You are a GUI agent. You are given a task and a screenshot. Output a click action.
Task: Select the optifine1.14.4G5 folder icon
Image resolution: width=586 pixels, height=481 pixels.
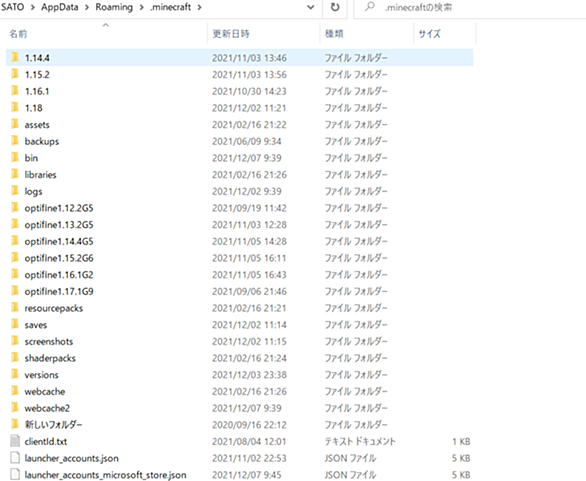click(15, 241)
